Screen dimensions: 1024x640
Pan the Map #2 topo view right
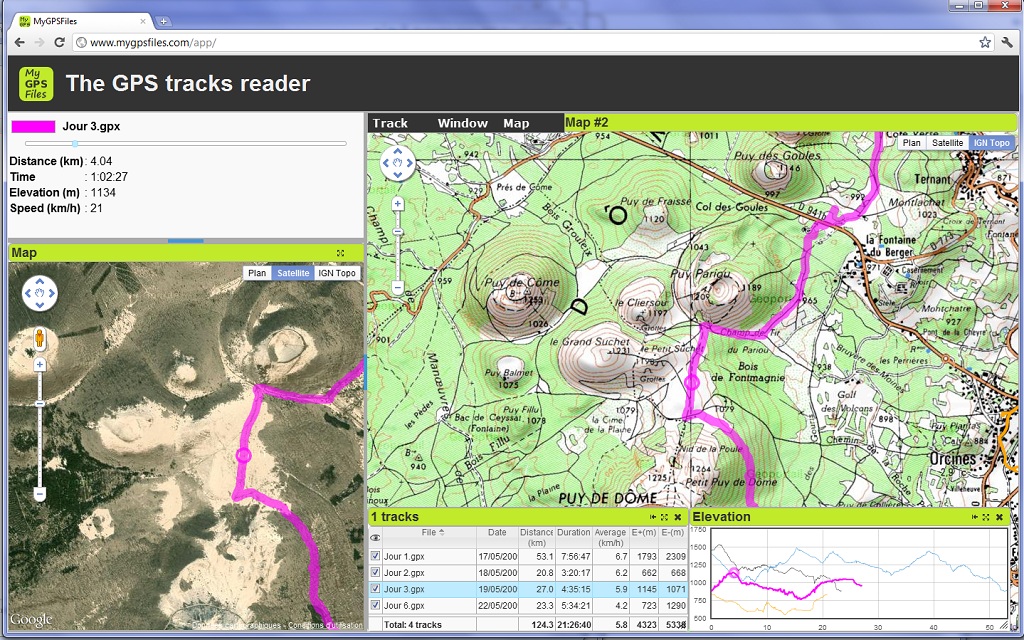click(x=409, y=163)
